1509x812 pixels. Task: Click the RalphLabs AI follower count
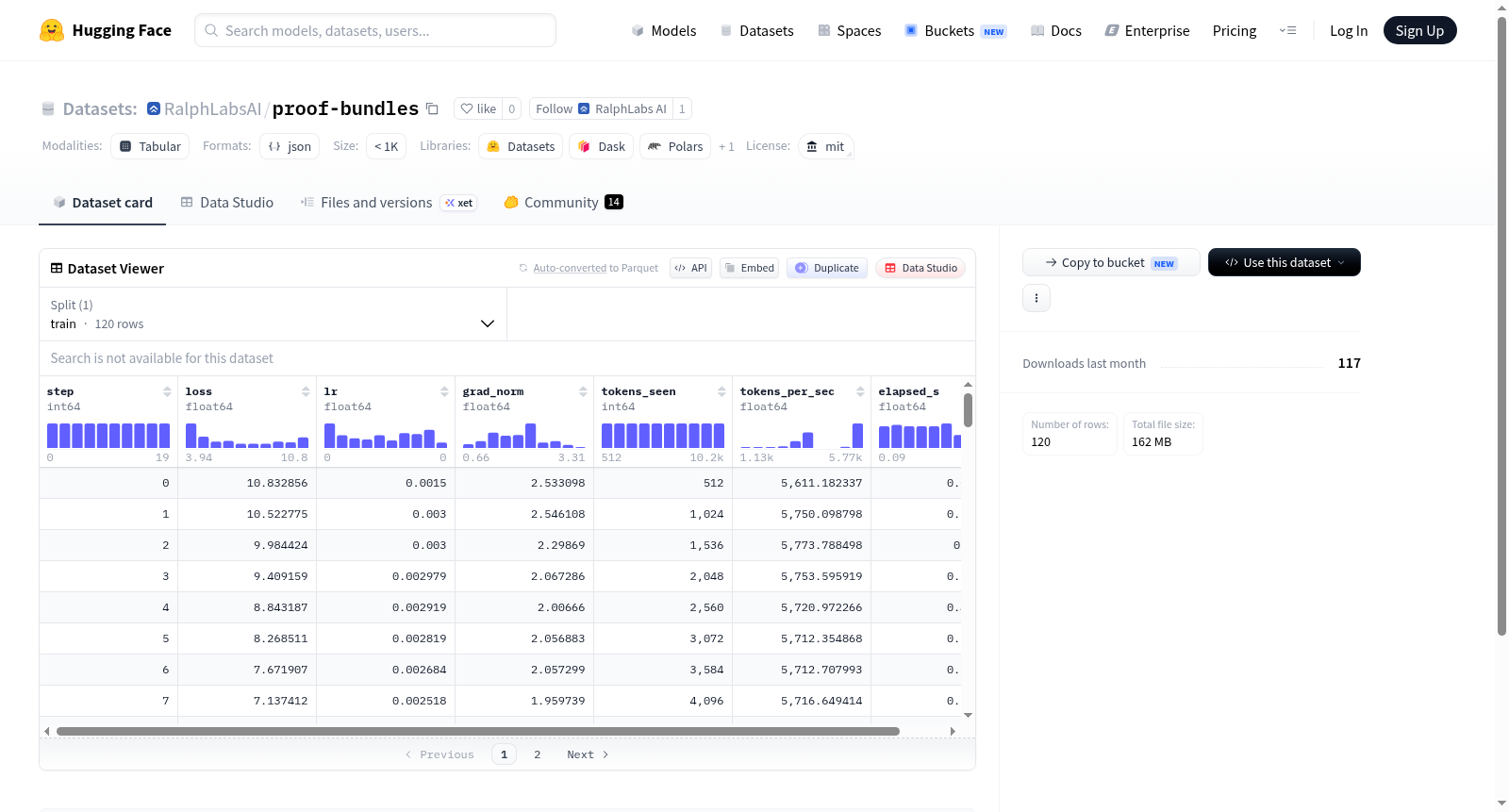(682, 108)
